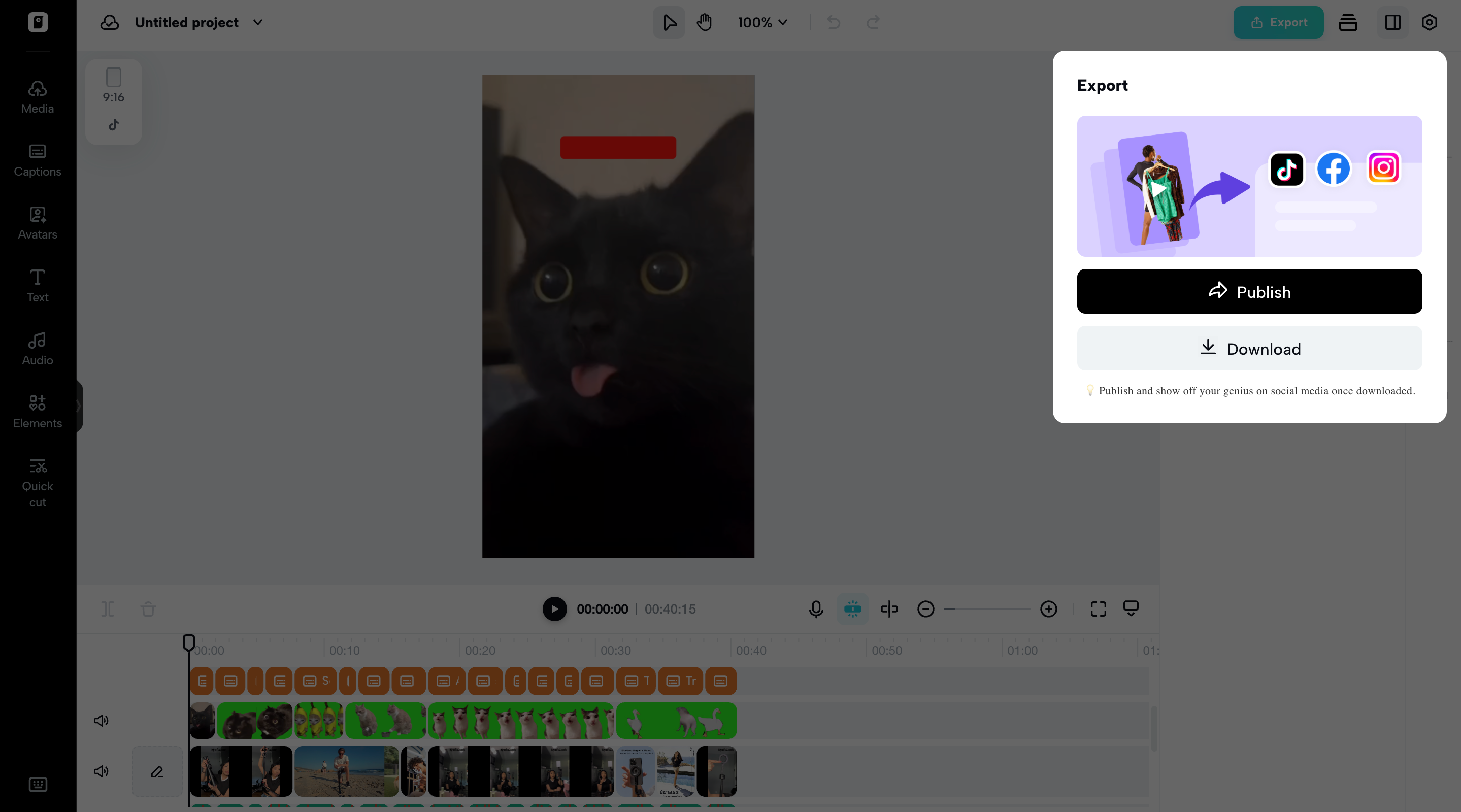Screen dimensions: 1461x812
Task: Switch to the hand pan tool
Action: [705, 23]
